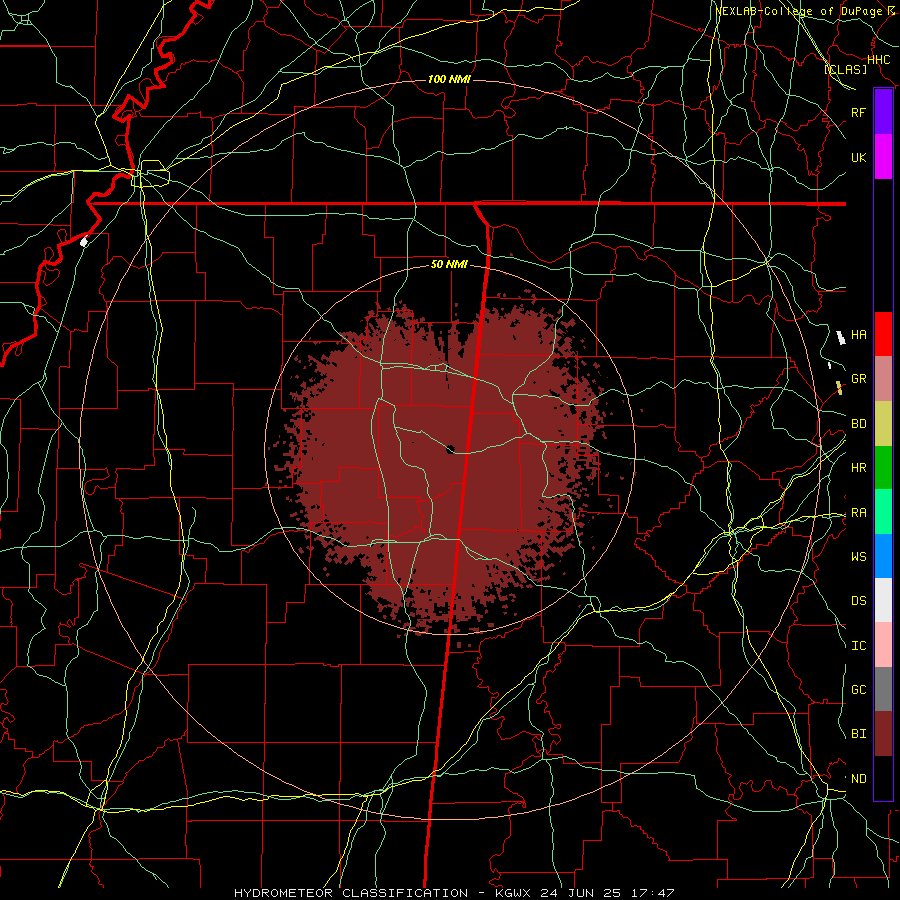The height and width of the screenshot is (900, 900).
Task: Click the UK legend label
Action: point(858,157)
